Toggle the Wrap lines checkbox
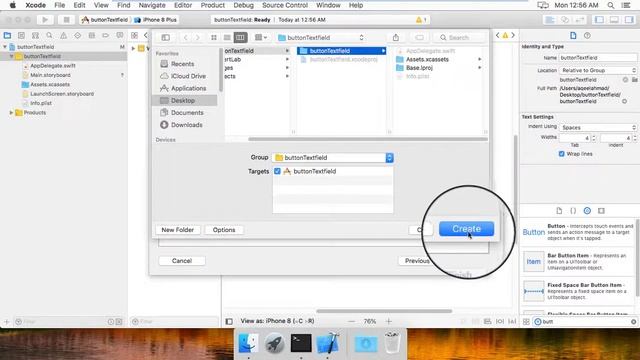The height and width of the screenshot is (360, 640). (x=562, y=154)
